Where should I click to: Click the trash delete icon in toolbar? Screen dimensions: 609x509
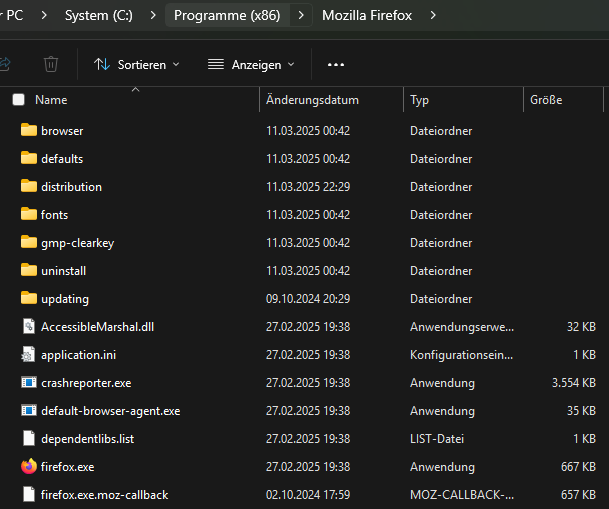51,64
